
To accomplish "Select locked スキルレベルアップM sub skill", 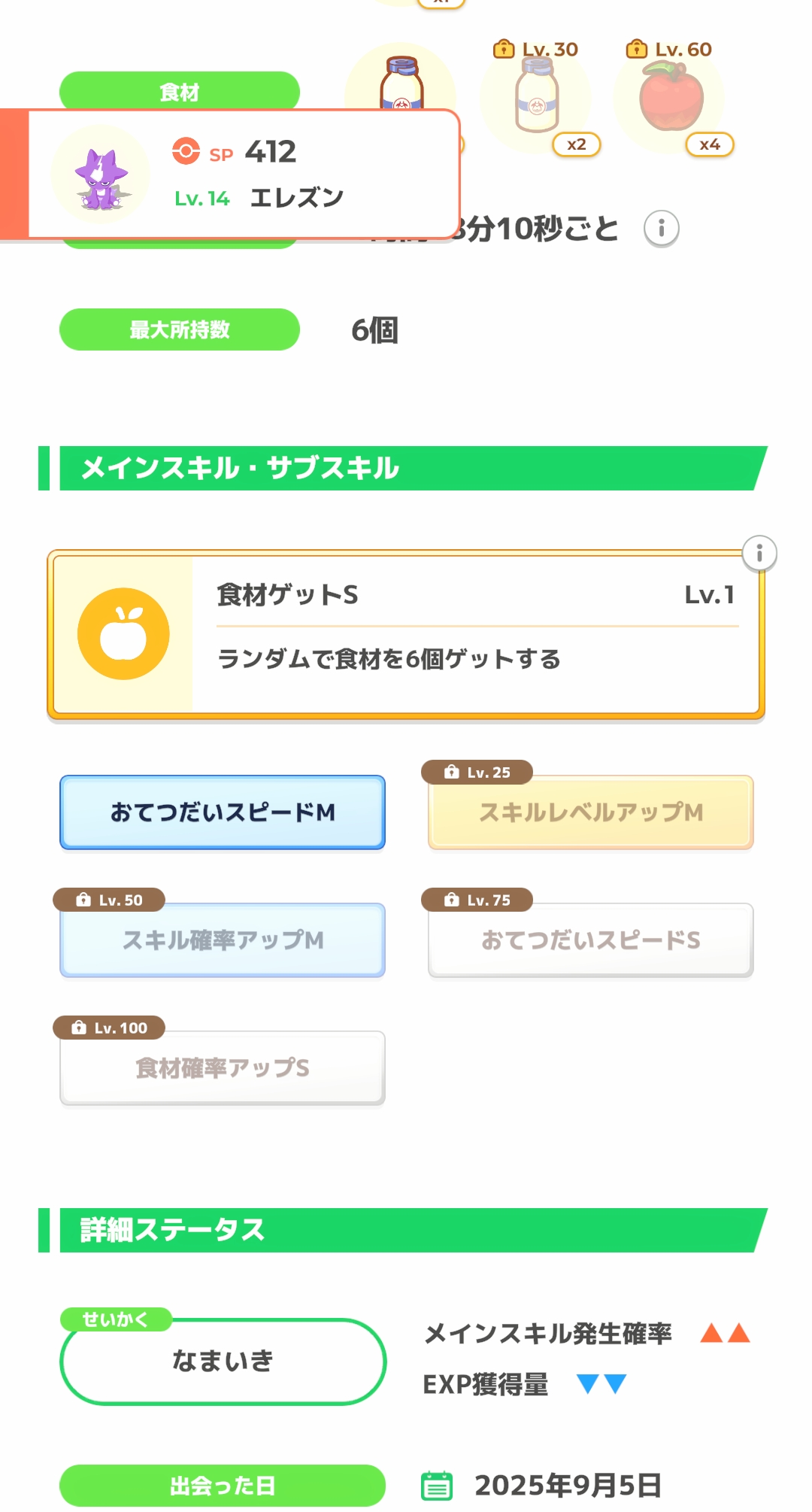I will click(x=590, y=812).
